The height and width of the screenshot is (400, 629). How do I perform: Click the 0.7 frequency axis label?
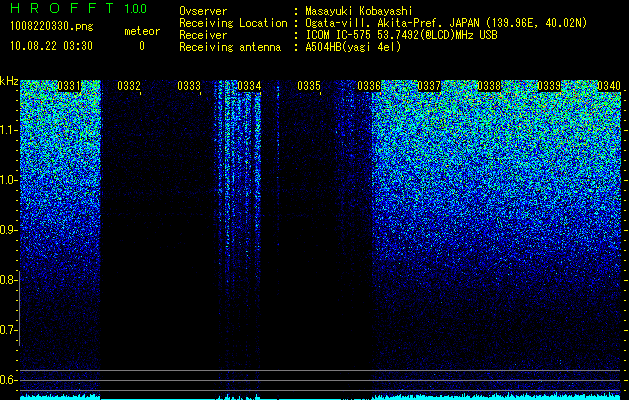[x=8, y=330]
